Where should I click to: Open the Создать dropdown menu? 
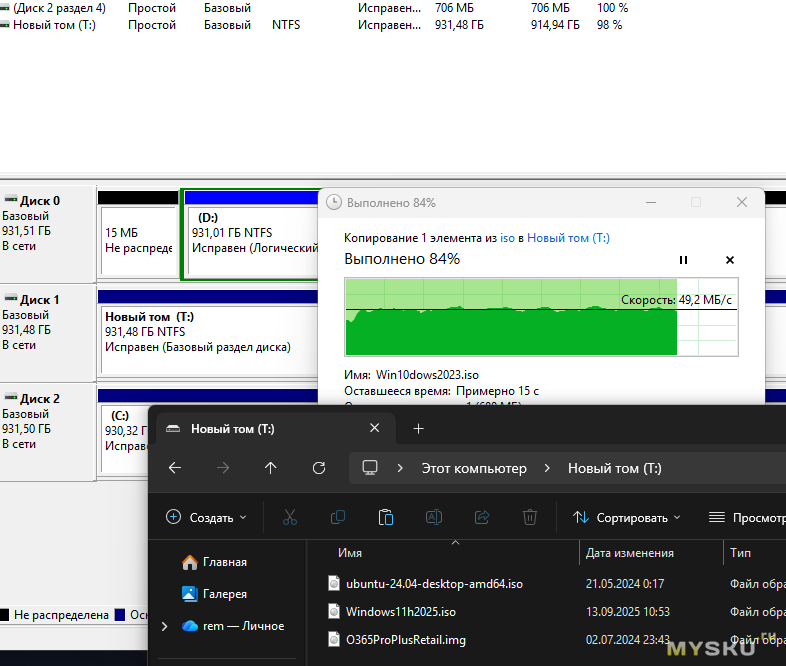(206, 517)
